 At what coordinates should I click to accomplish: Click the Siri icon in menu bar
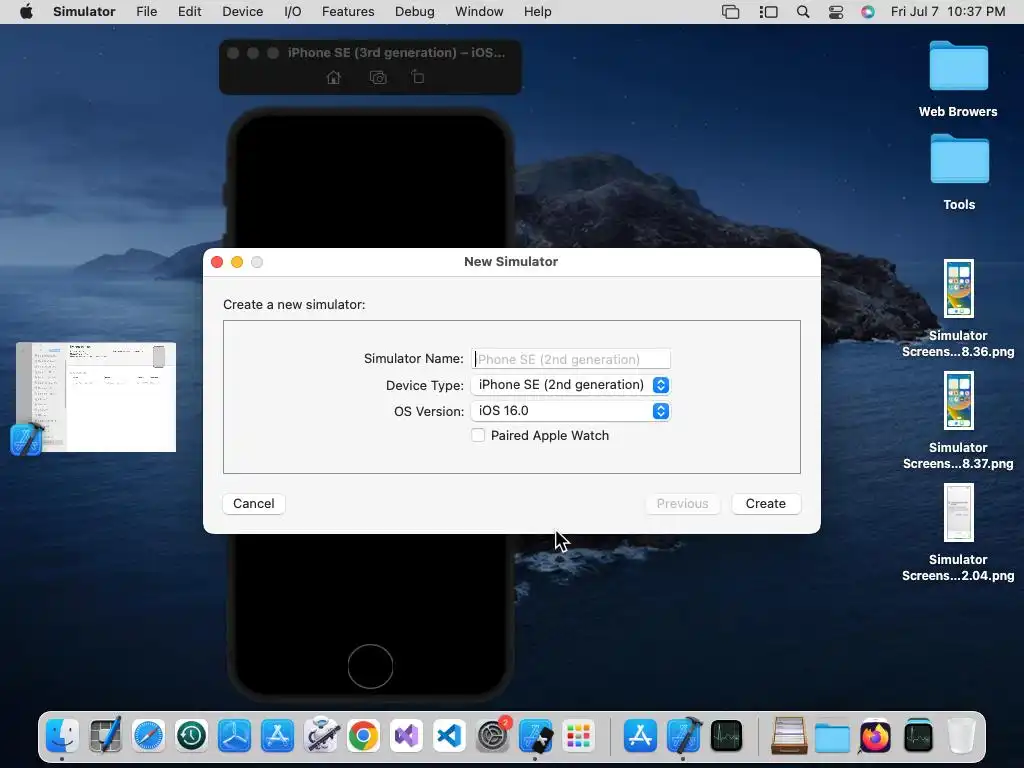click(868, 12)
